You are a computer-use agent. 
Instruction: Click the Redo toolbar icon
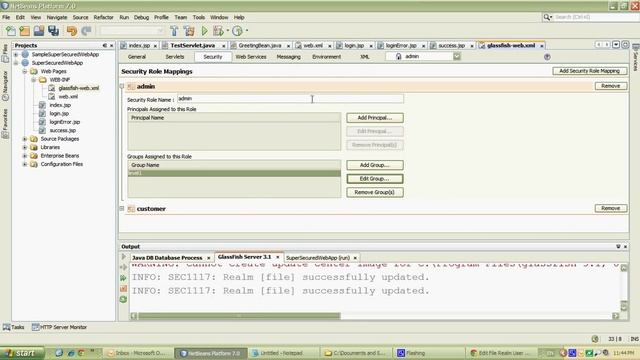(86, 31)
